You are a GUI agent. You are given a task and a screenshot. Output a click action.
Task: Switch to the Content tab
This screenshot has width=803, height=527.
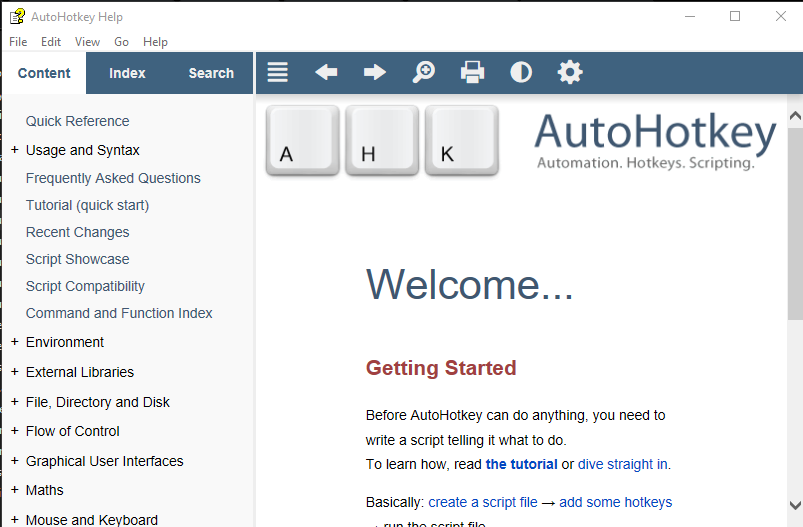coord(44,73)
